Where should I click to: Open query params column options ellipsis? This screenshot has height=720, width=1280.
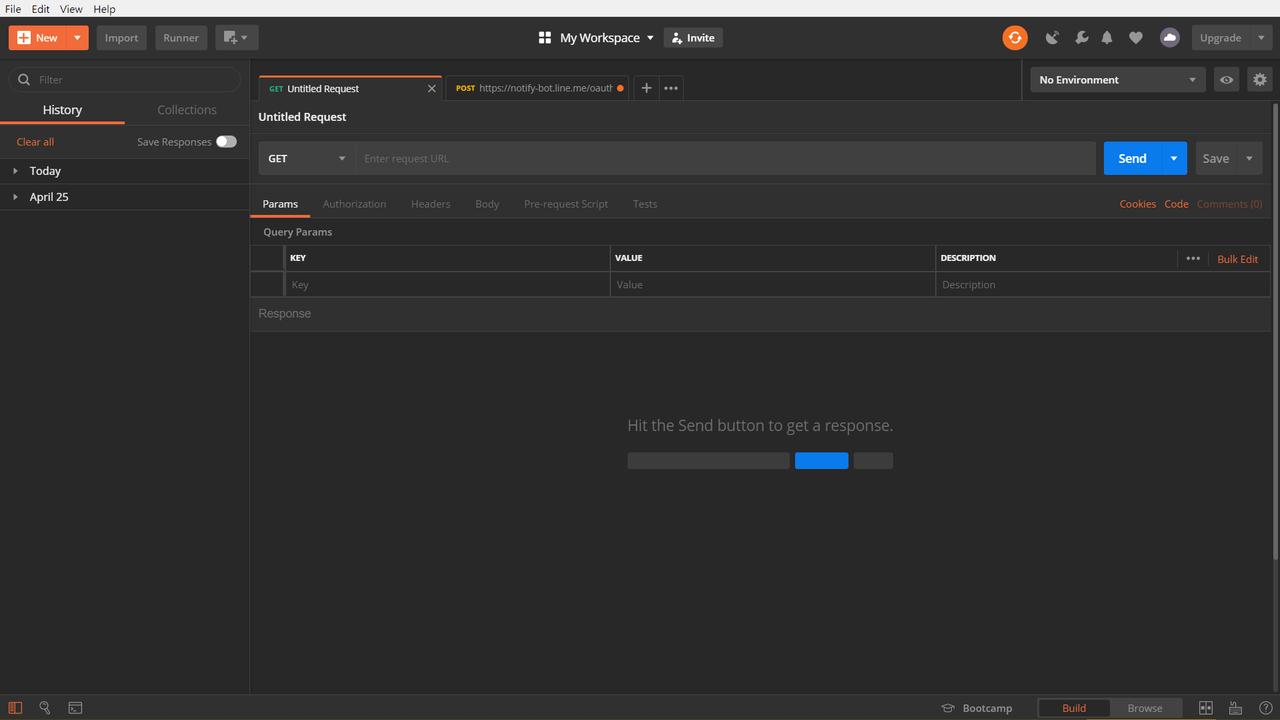[1193, 258]
